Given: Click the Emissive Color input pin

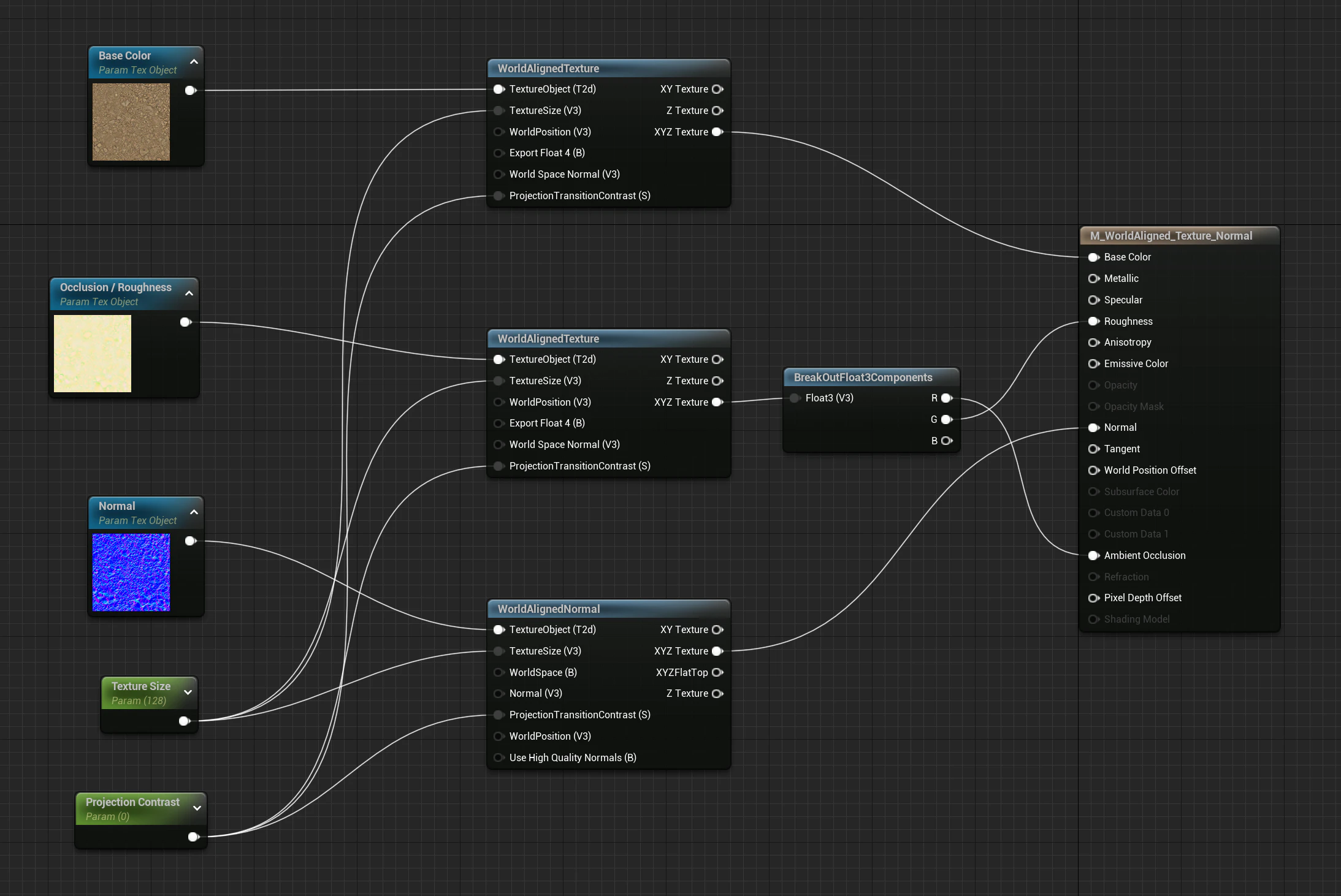Looking at the screenshot, I should tap(1094, 364).
